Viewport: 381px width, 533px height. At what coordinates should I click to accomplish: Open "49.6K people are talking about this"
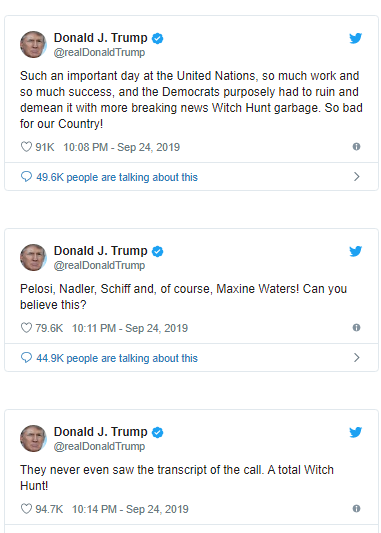pyautogui.click(x=117, y=177)
